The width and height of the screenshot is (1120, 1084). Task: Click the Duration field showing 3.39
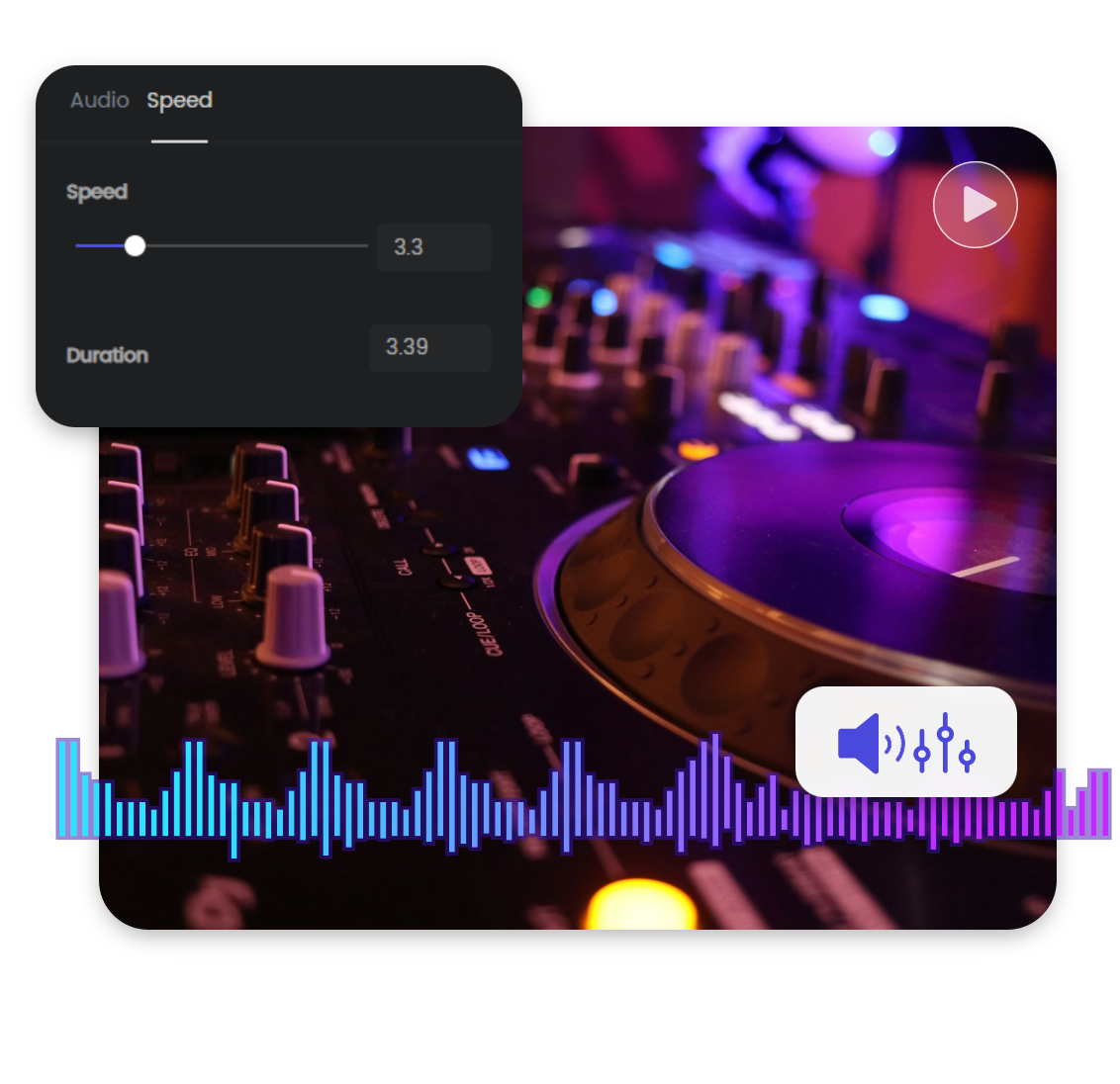[429, 347]
